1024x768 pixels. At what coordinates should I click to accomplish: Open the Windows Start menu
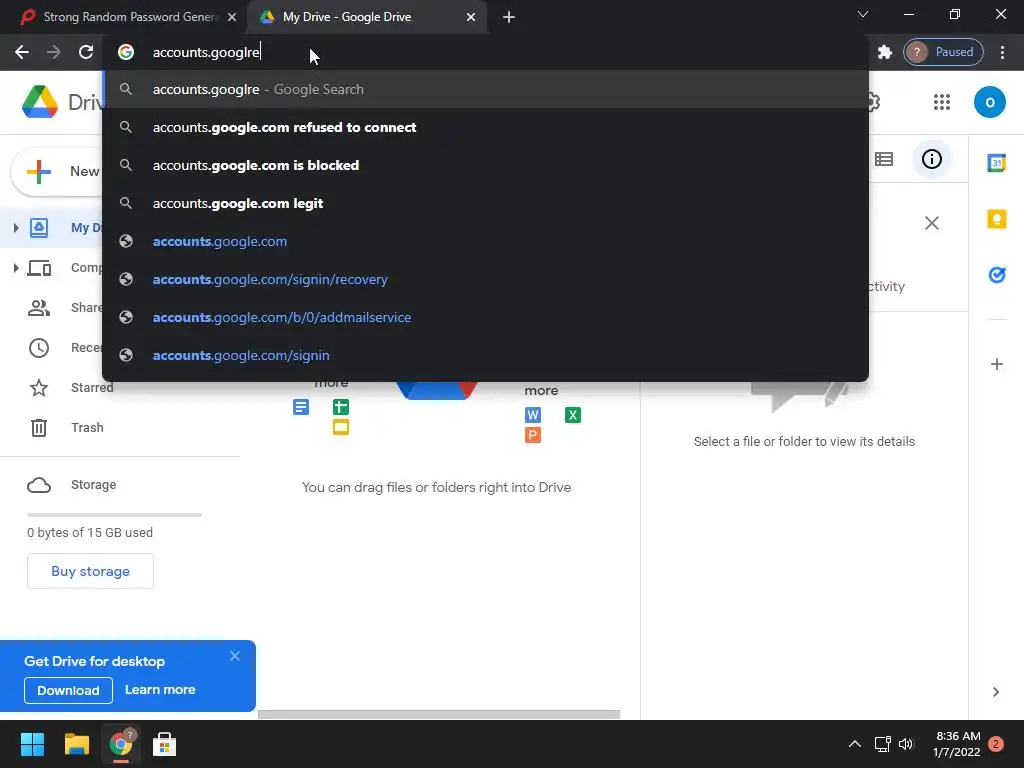pyautogui.click(x=32, y=744)
